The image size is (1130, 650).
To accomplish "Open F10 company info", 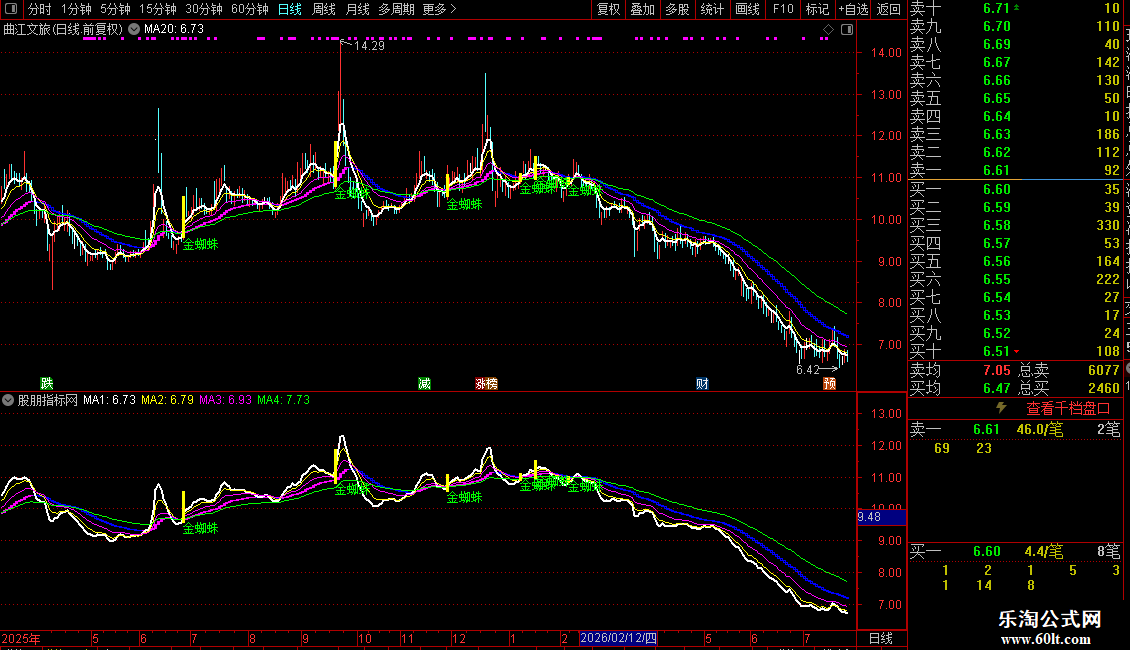I will [x=783, y=9].
